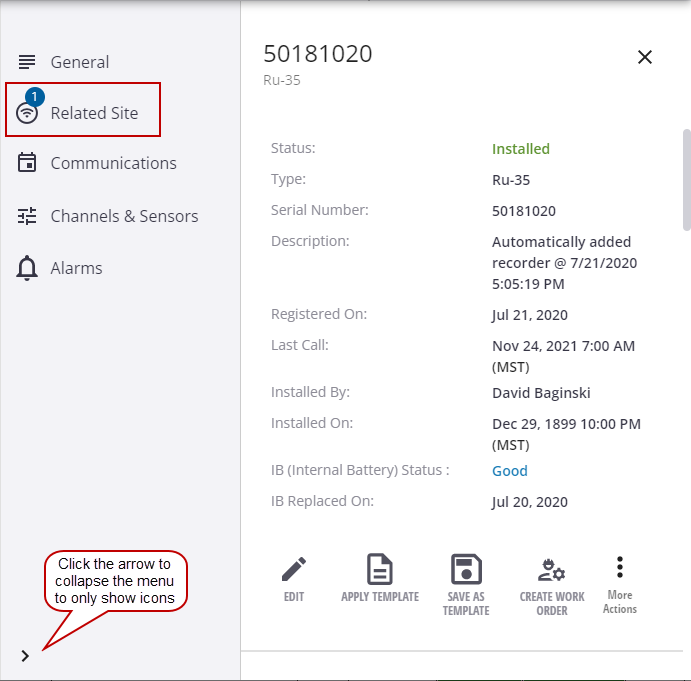691x681 pixels.
Task: Open the General menu item
Action: click(80, 62)
